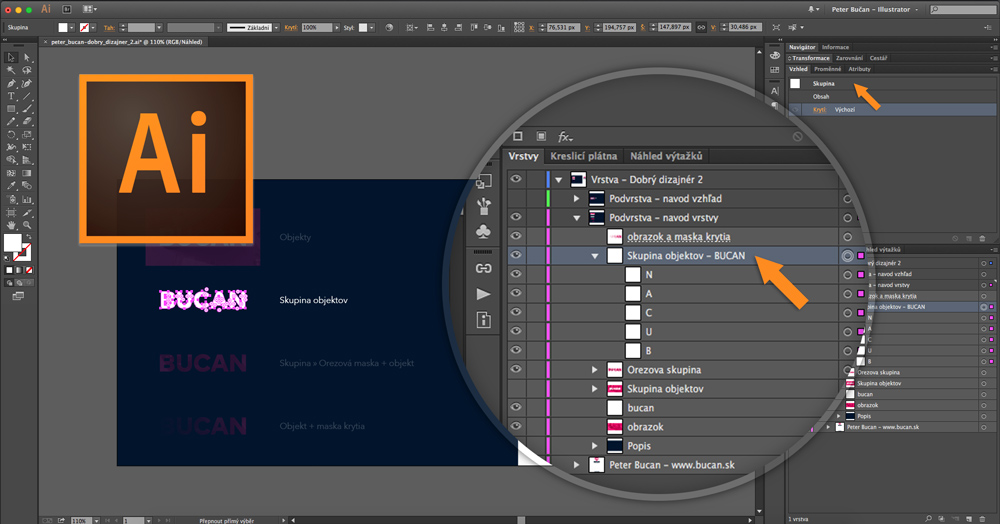Select the Rectangle tool
The width and height of the screenshot is (1000, 524).
point(11,109)
